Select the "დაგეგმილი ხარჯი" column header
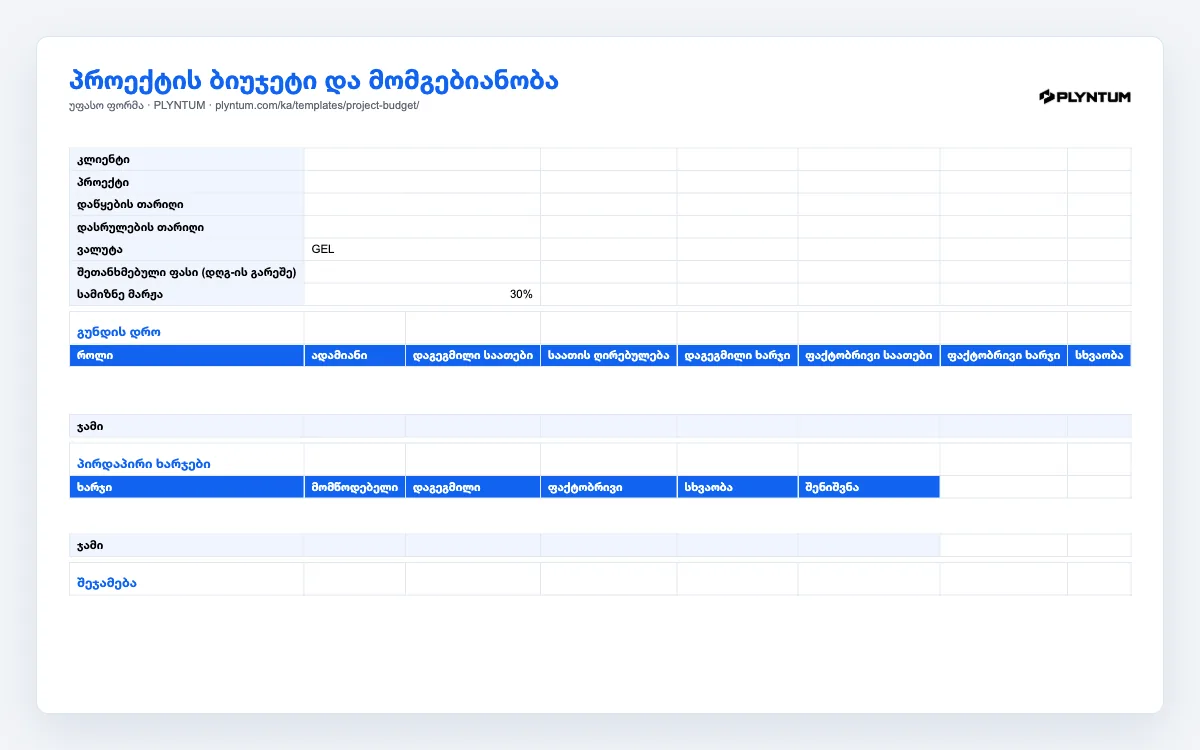Image resolution: width=1200 pixels, height=750 pixels. 737,355
